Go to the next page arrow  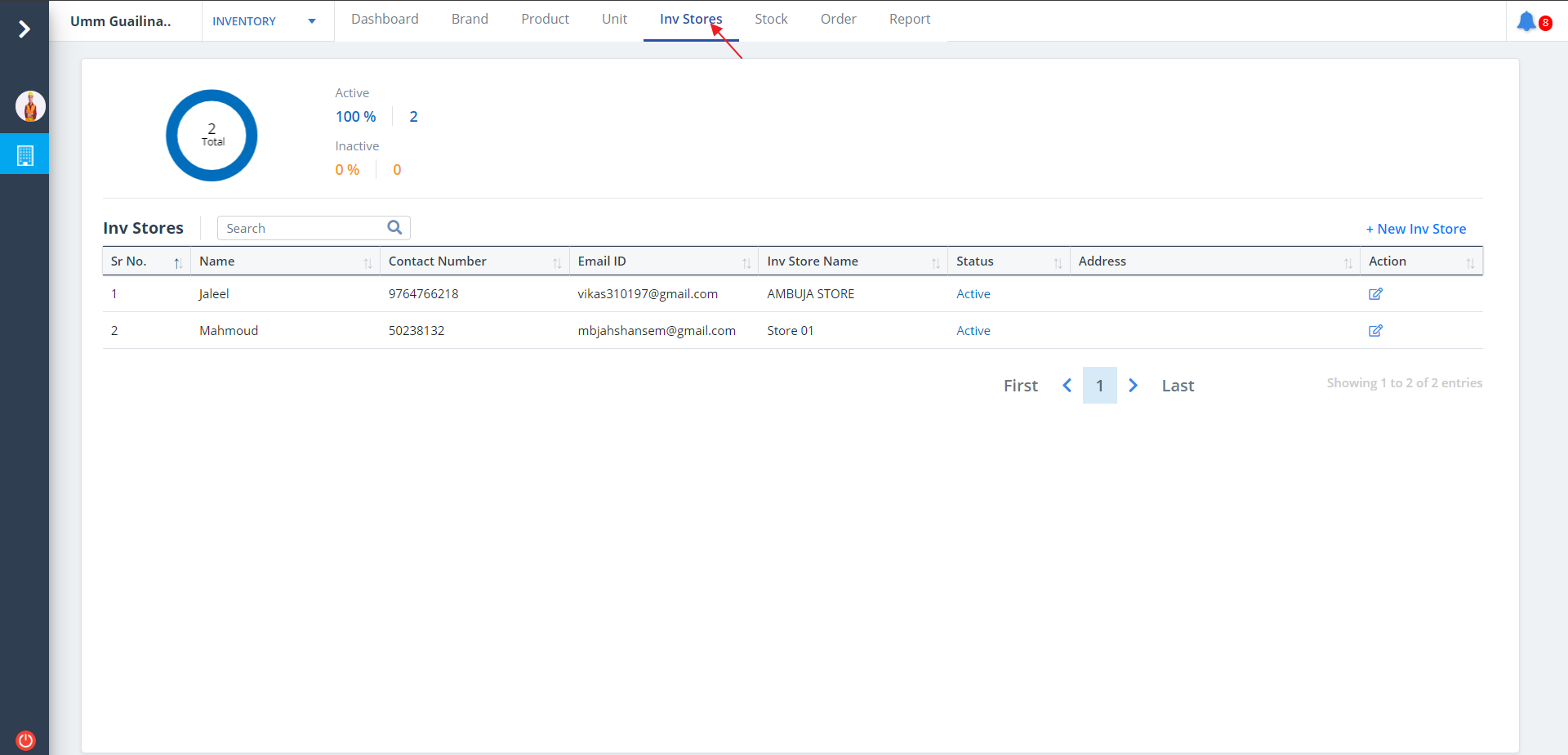pyautogui.click(x=1133, y=386)
